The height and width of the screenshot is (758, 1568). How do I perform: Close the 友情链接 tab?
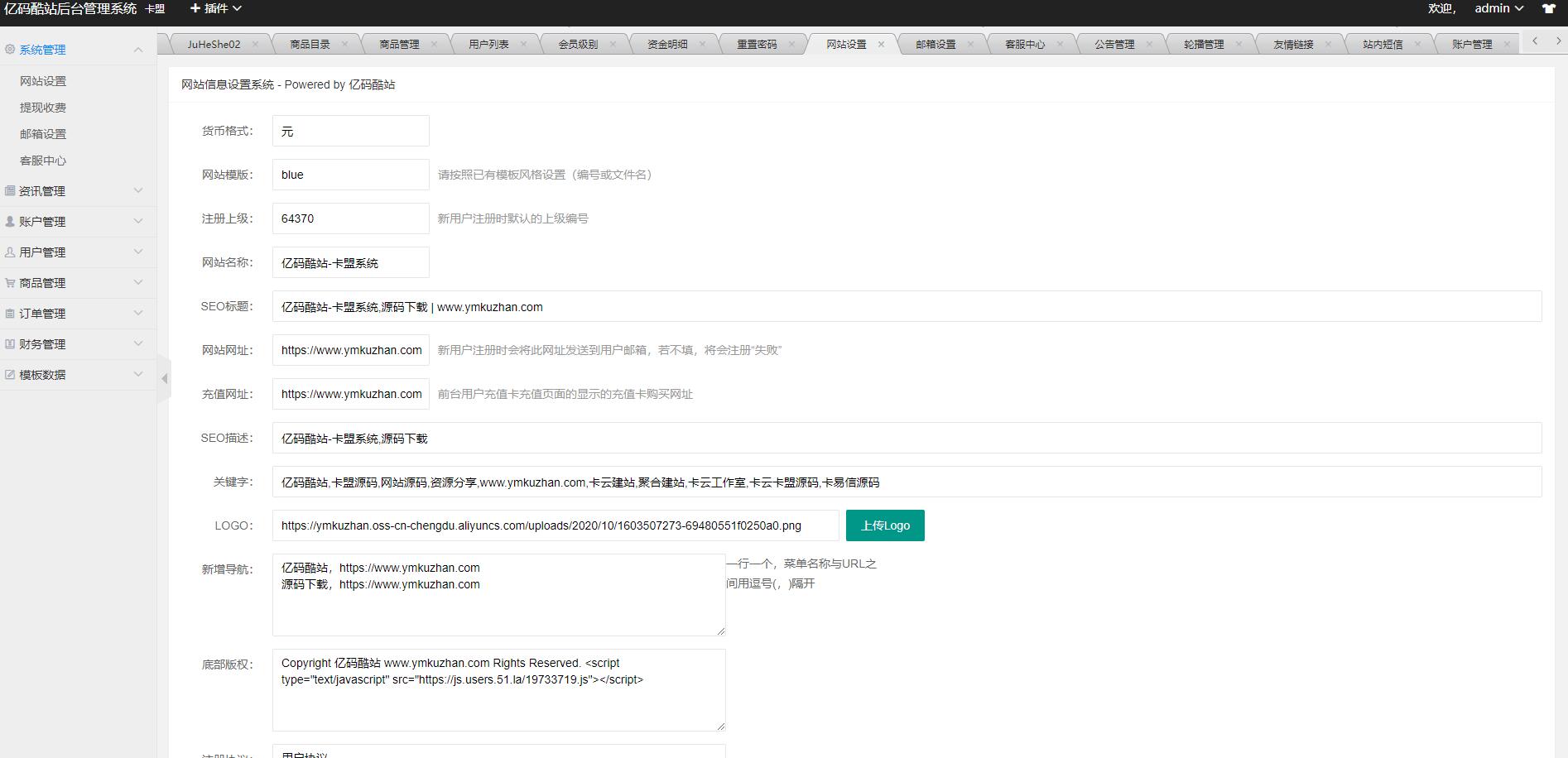(1328, 45)
